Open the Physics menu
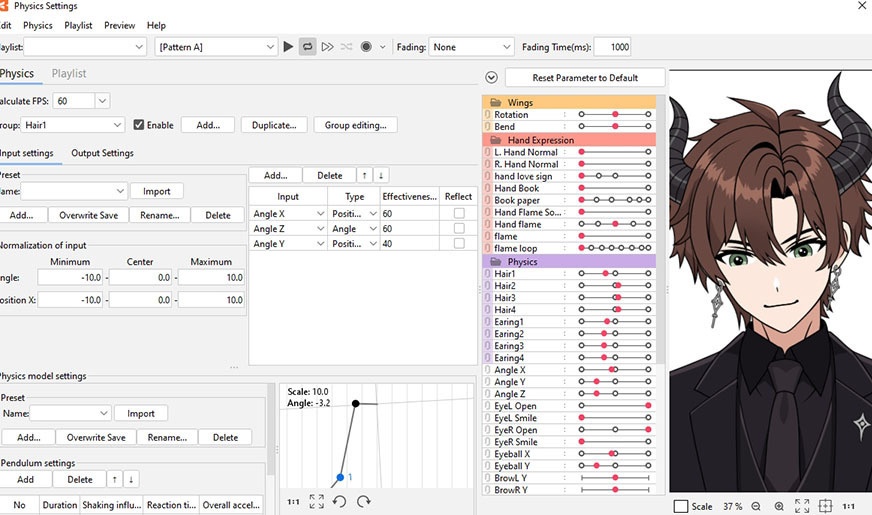Screen dimensions: 872x515 (38, 25)
